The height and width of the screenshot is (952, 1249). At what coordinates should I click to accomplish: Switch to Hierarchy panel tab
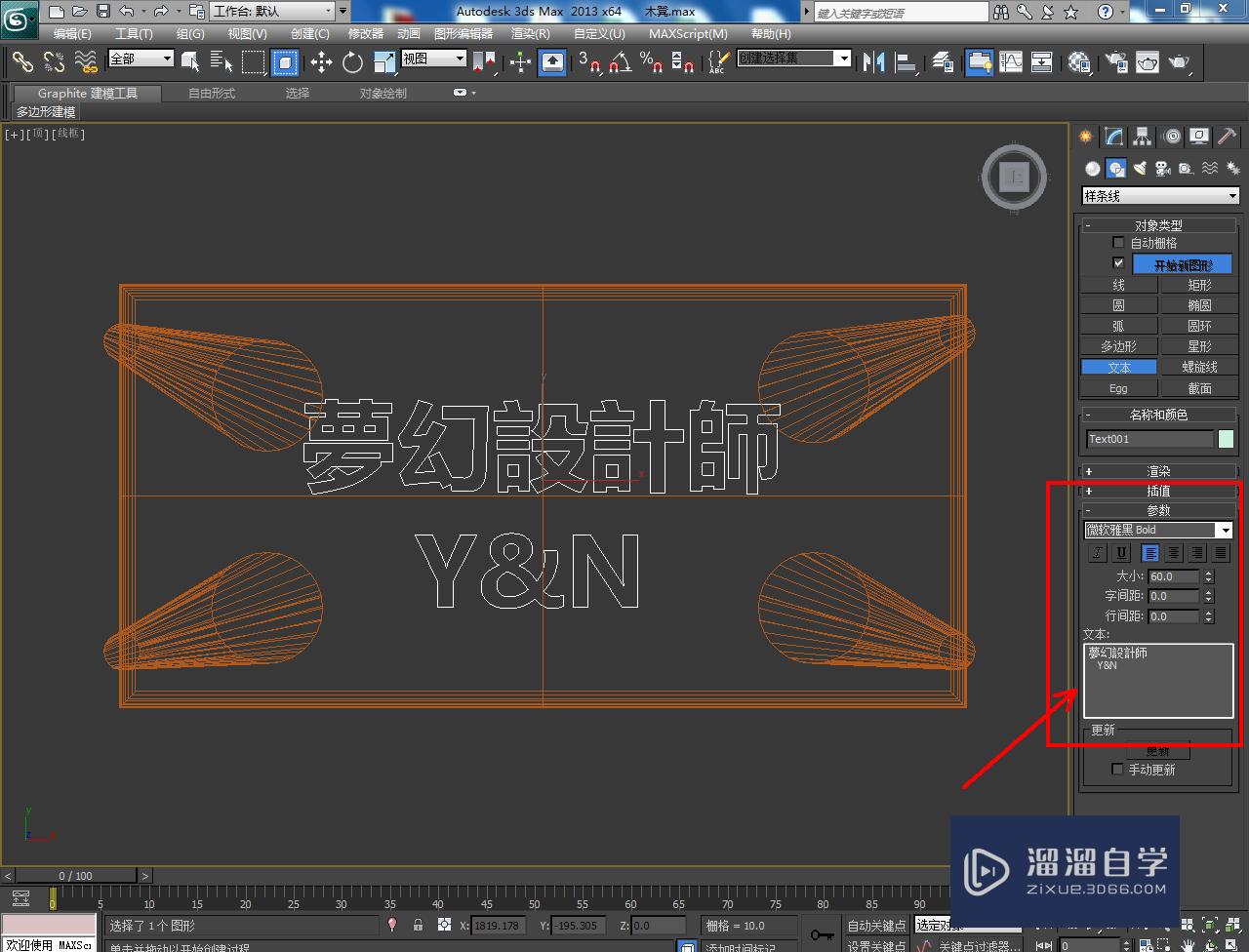(1142, 137)
